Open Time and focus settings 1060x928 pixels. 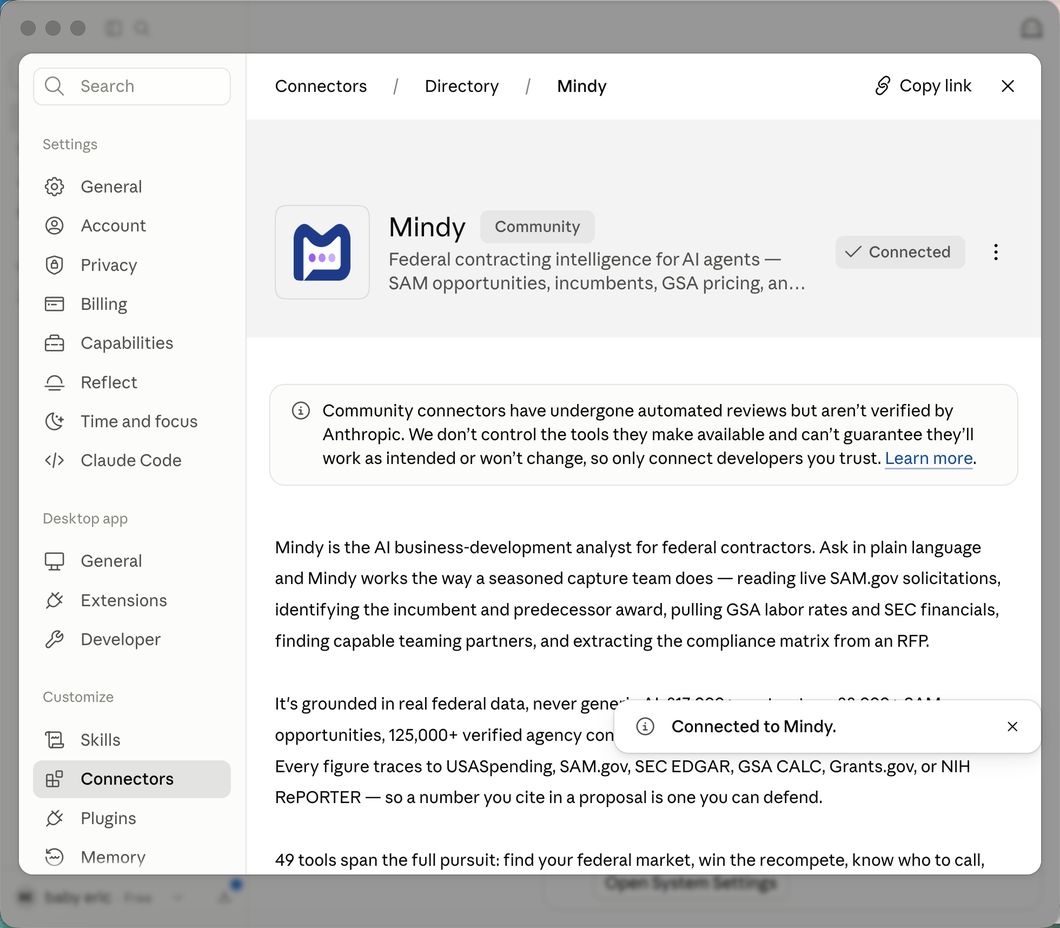pyautogui.click(x=132, y=421)
